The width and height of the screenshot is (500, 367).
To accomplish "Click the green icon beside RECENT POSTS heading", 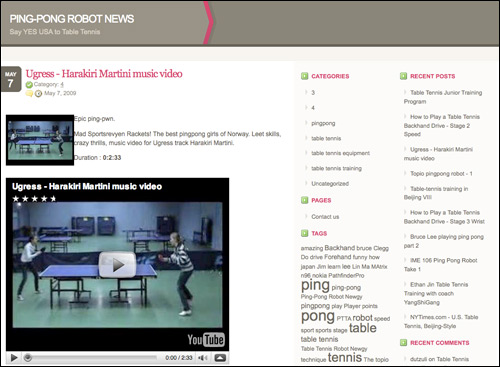I will pos(403,76).
